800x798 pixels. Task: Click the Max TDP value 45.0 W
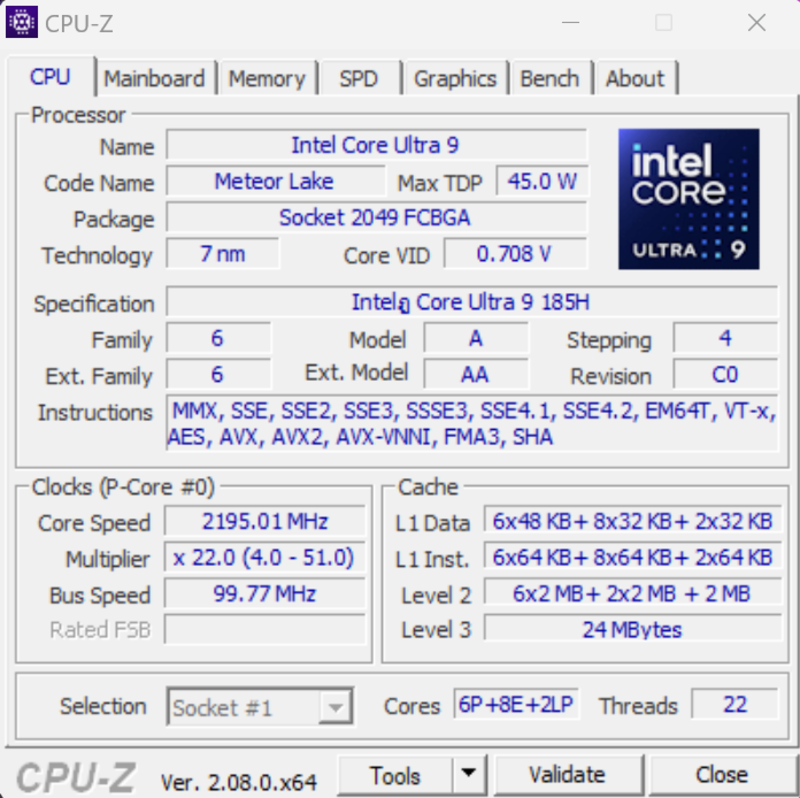(x=542, y=182)
